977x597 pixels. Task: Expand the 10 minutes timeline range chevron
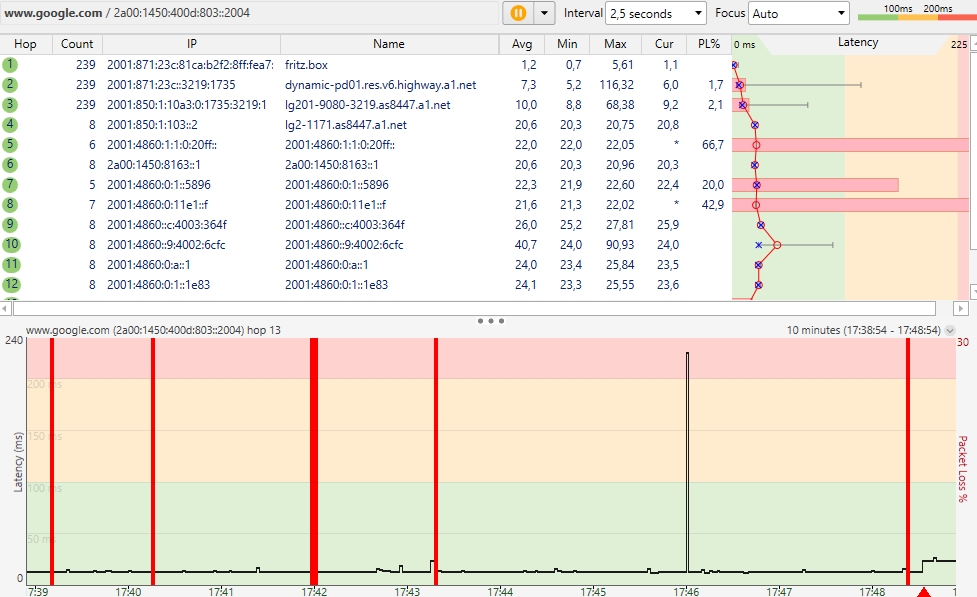pyautogui.click(x=950, y=330)
